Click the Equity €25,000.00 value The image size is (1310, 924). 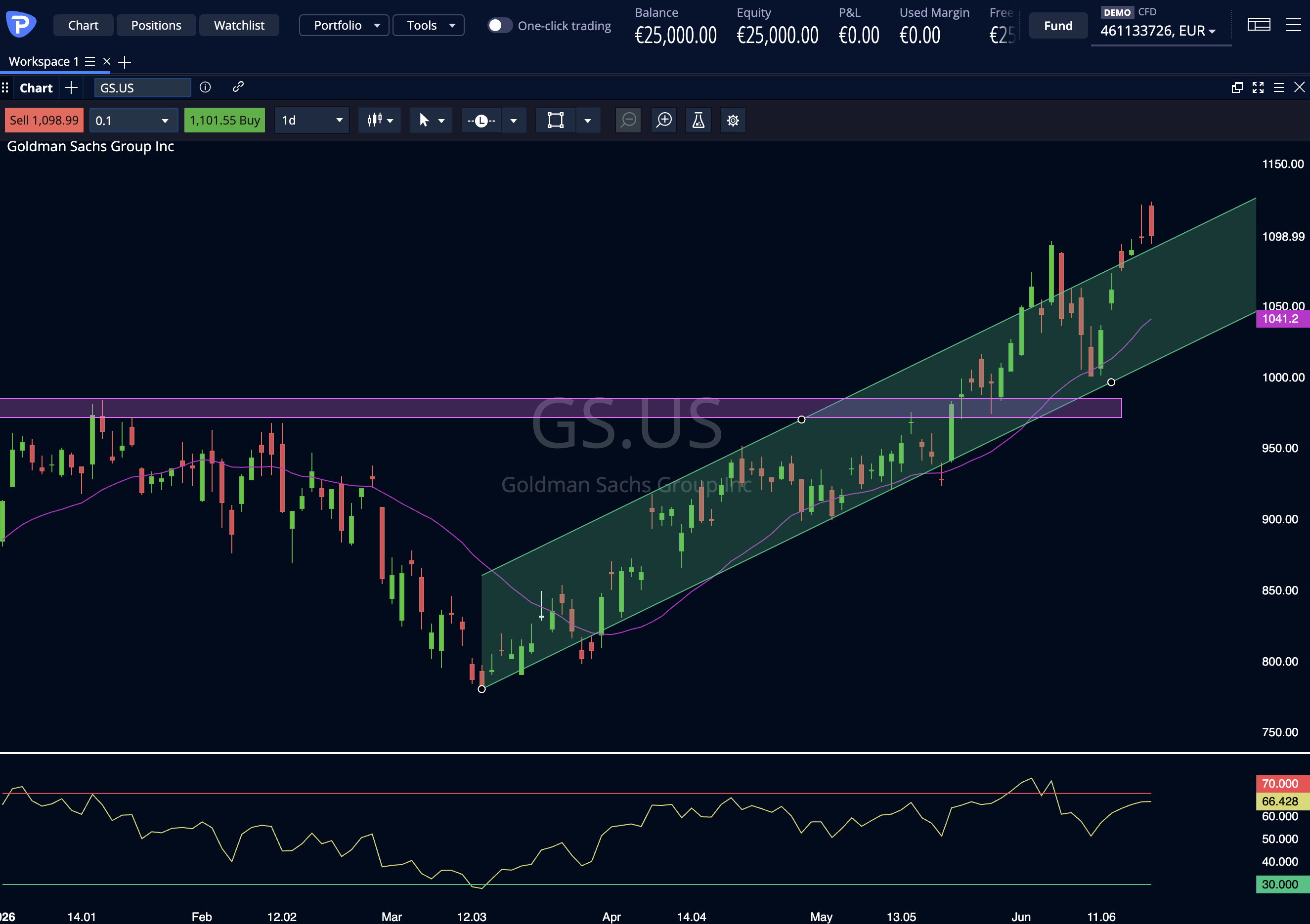[778, 36]
